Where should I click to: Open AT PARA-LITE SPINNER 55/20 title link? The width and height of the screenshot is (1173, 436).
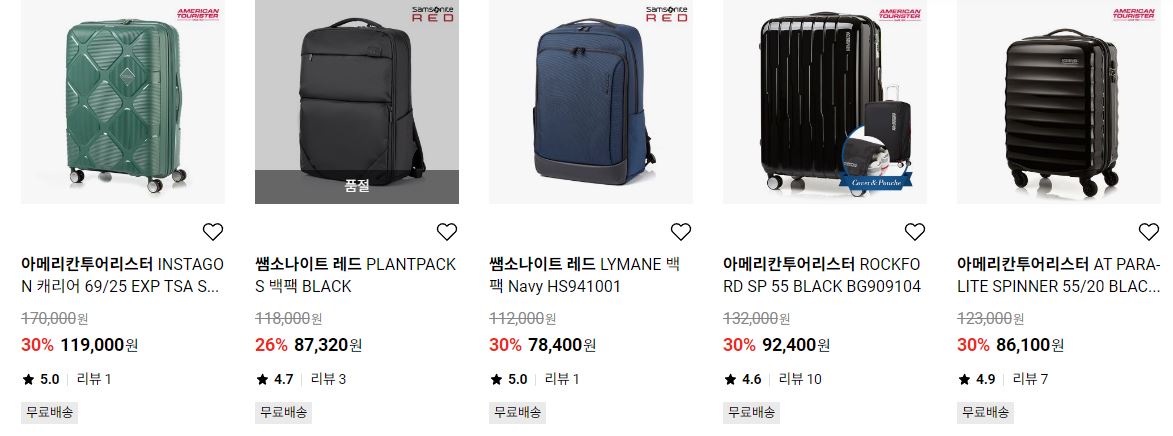click(x=1059, y=275)
